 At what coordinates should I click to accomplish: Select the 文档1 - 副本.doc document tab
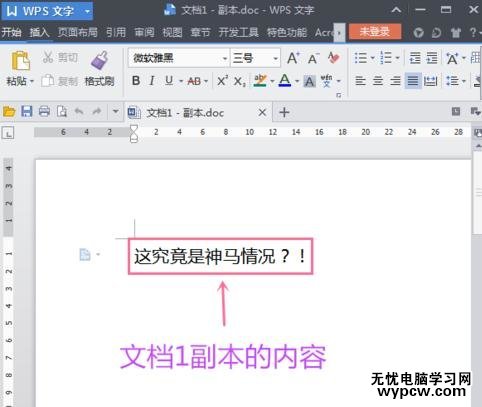[198, 112]
